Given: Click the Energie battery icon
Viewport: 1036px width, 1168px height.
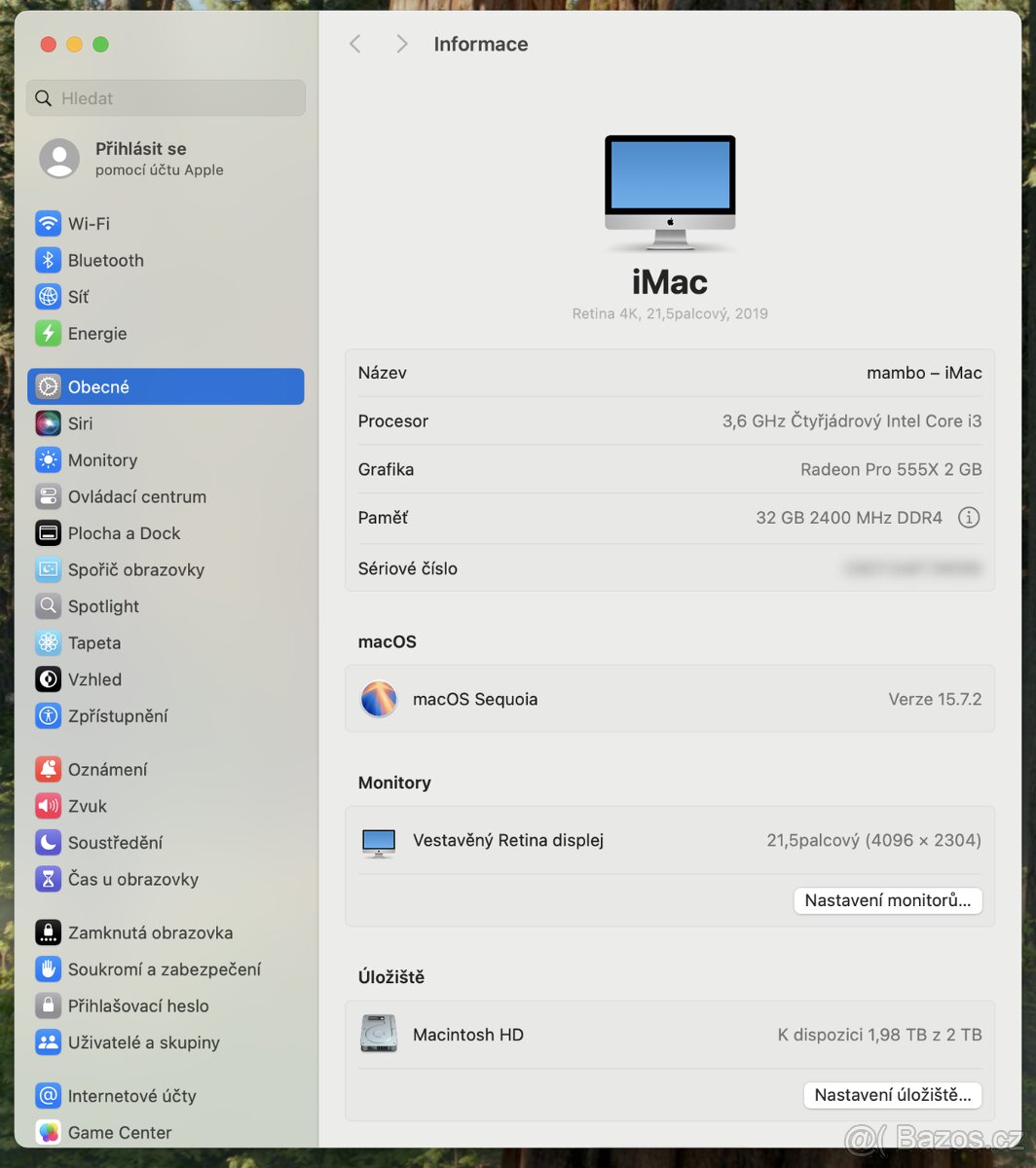Looking at the screenshot, I should pyautogui.click(x=49, y=334).
